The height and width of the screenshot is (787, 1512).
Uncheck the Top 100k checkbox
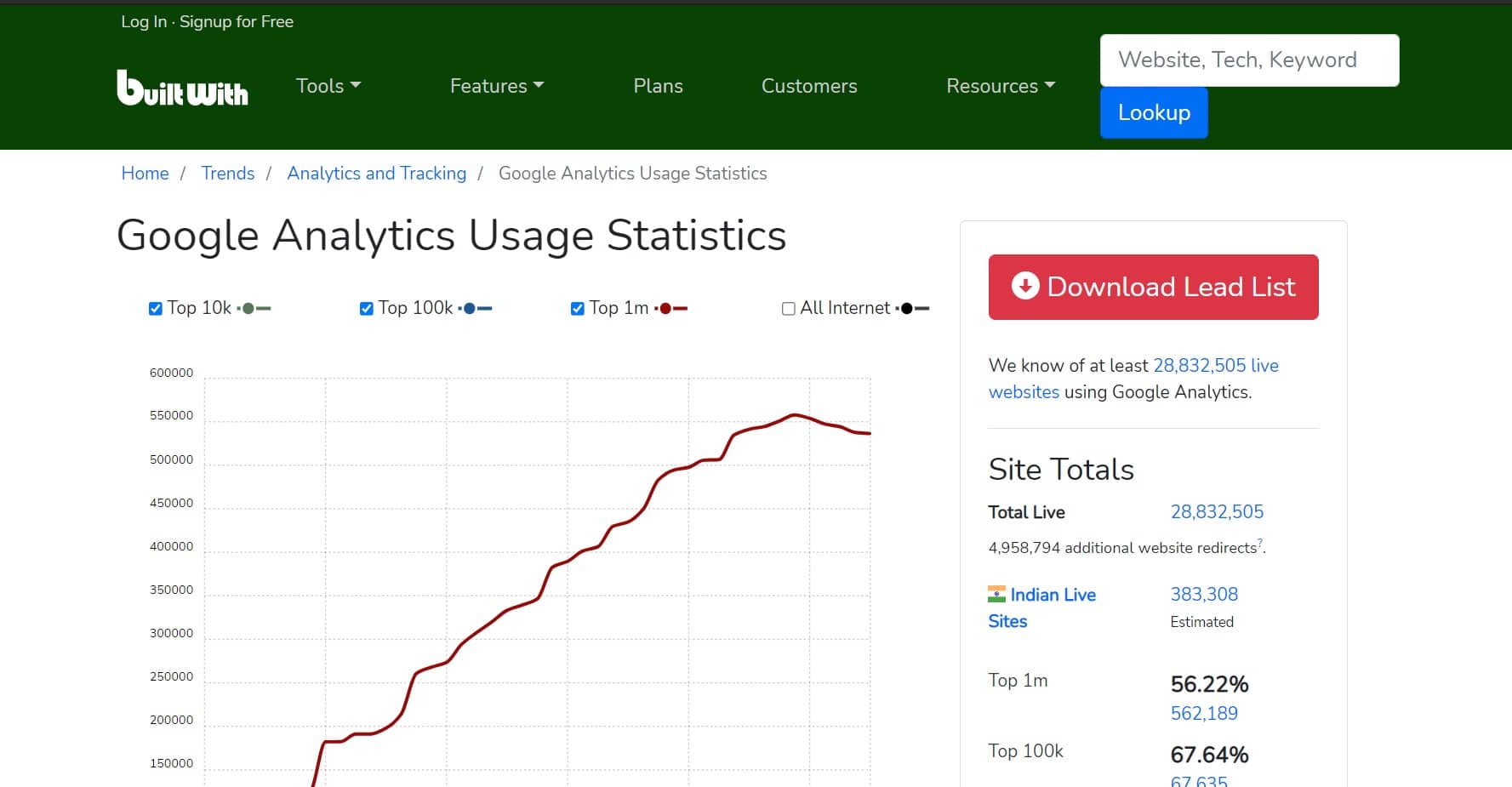click(x=366, y=309)
